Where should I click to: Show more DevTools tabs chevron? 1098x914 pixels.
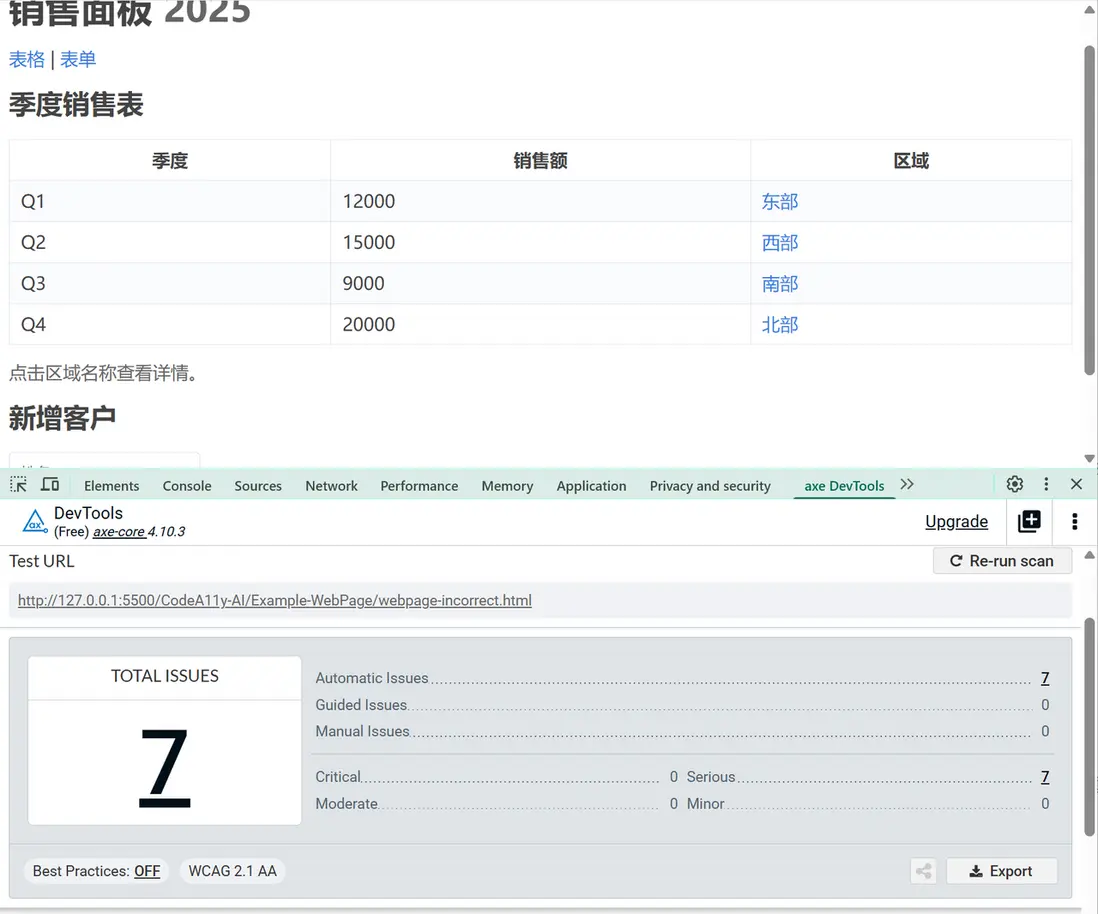click(x=907, y=484)
